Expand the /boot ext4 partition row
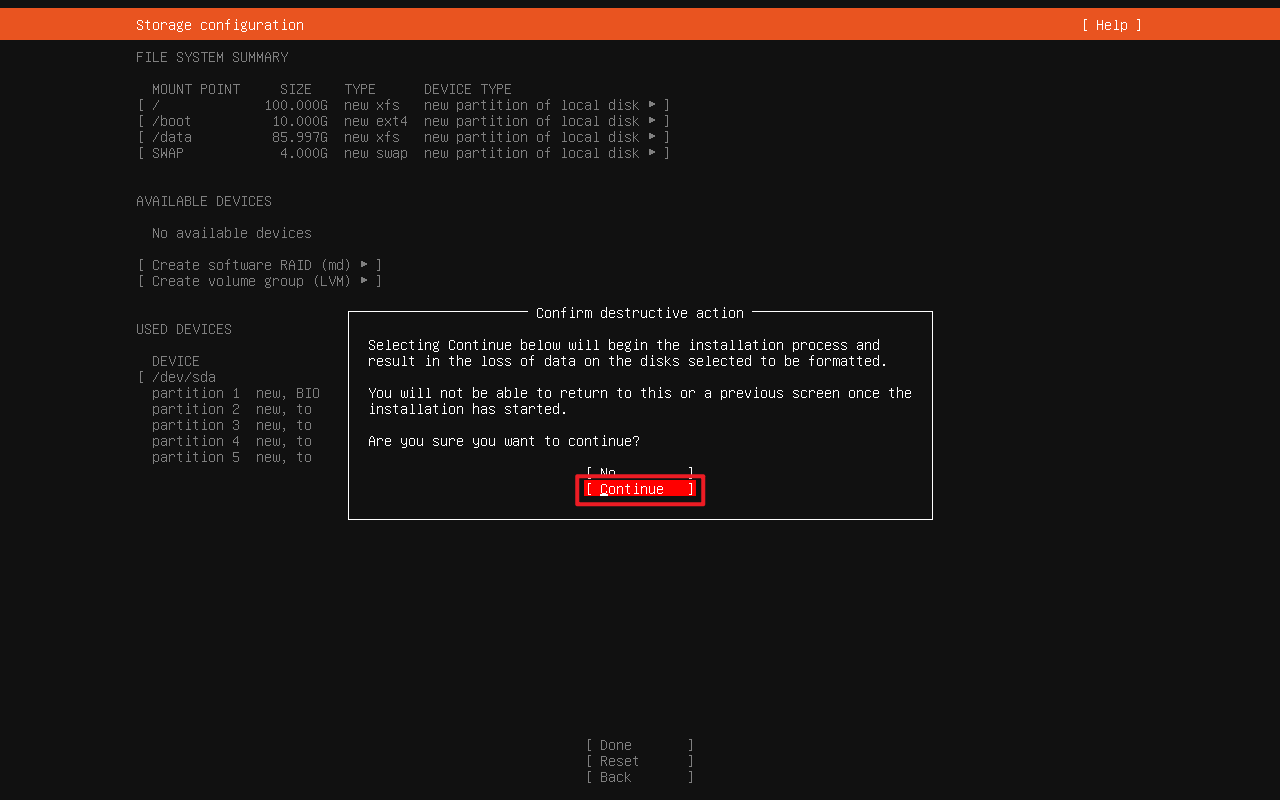The height and width of the screenshot is (800, 1280). click(x=404, y=121)
